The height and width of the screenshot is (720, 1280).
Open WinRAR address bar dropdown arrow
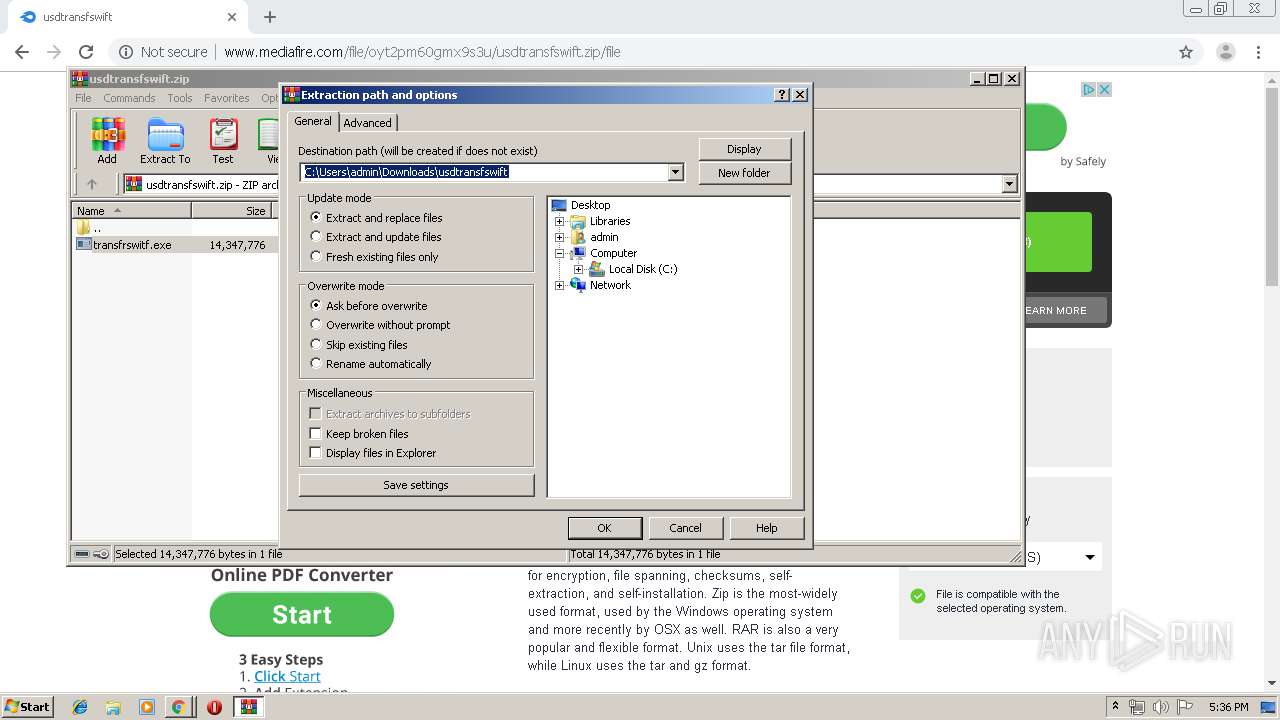[1009, 184]
